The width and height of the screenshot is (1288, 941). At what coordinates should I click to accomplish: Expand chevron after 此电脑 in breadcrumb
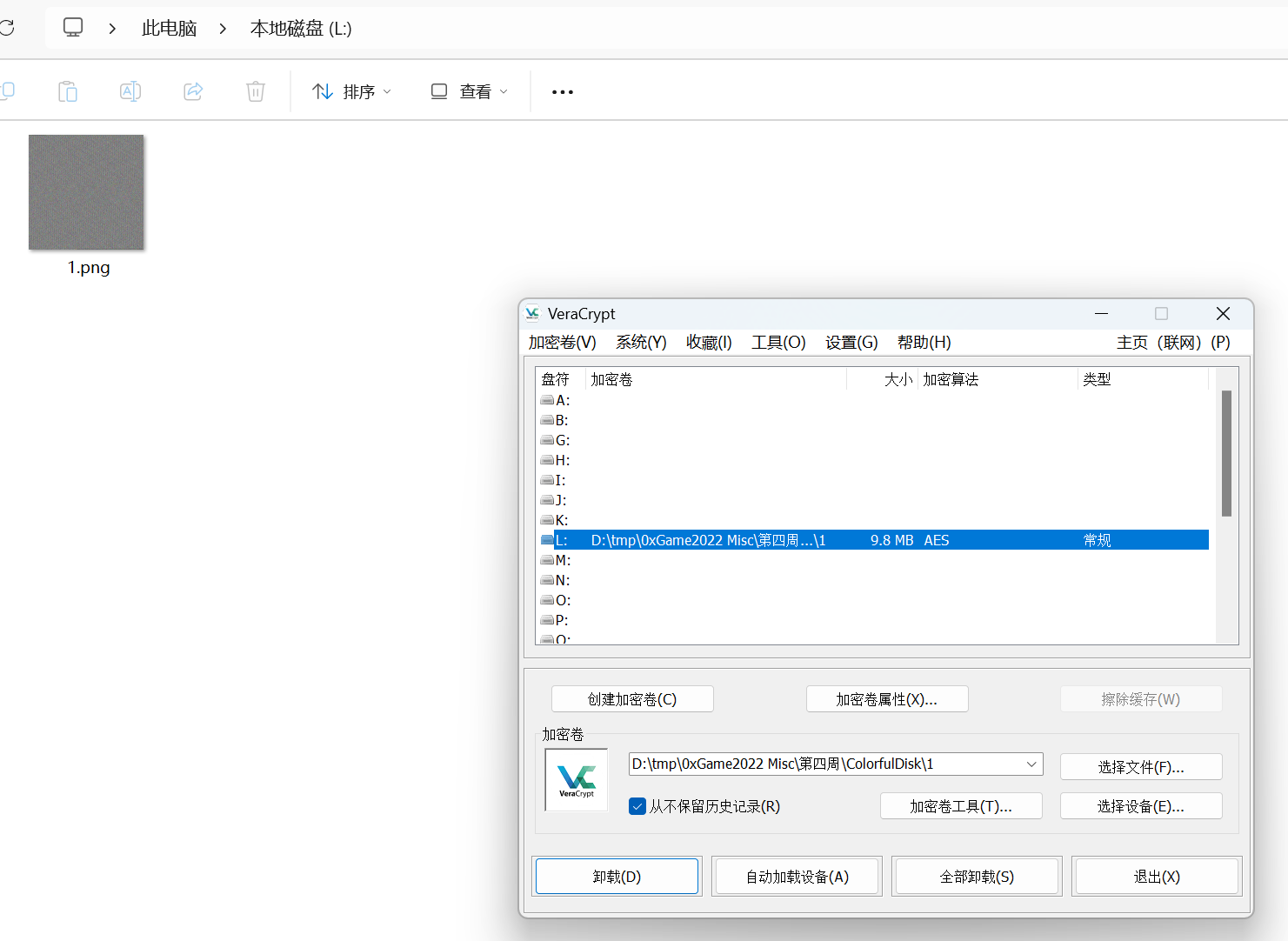tap(223, 29)
